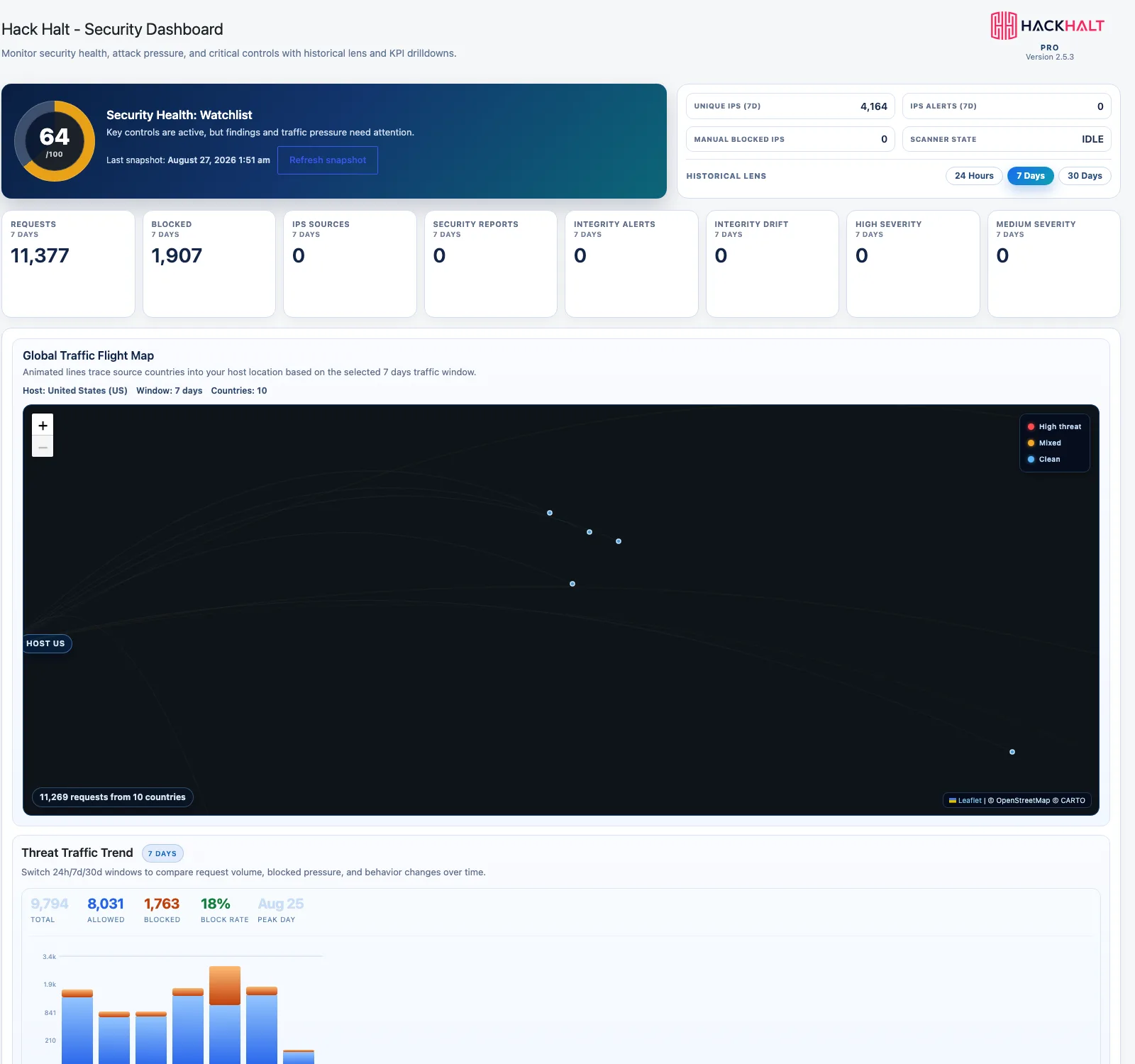Click the Countries: 10 label
Screen dimensions: 1135x1064
(239, 391)
